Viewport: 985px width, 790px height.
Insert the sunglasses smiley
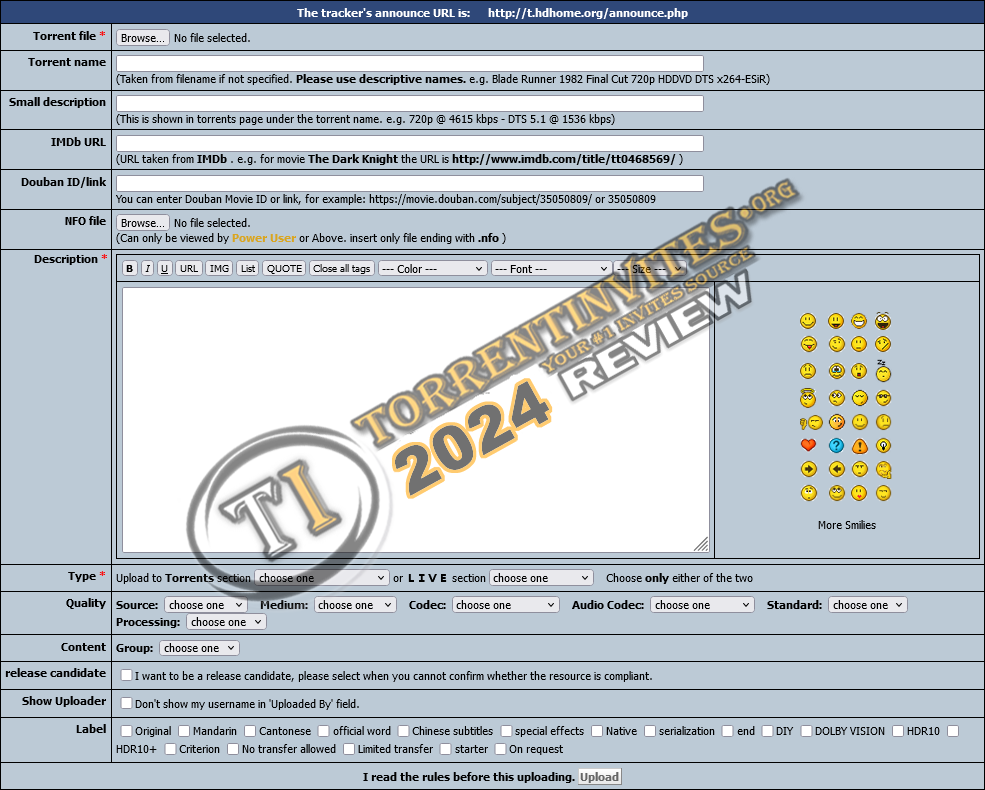click(883, 397)
